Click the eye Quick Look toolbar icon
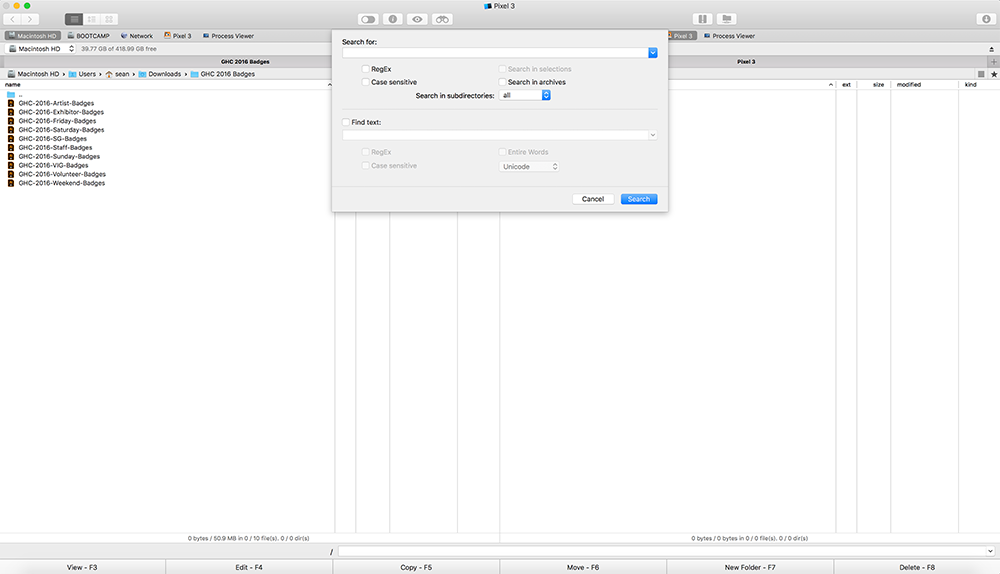The image size is (1000, 574). (x=417, y=19)
